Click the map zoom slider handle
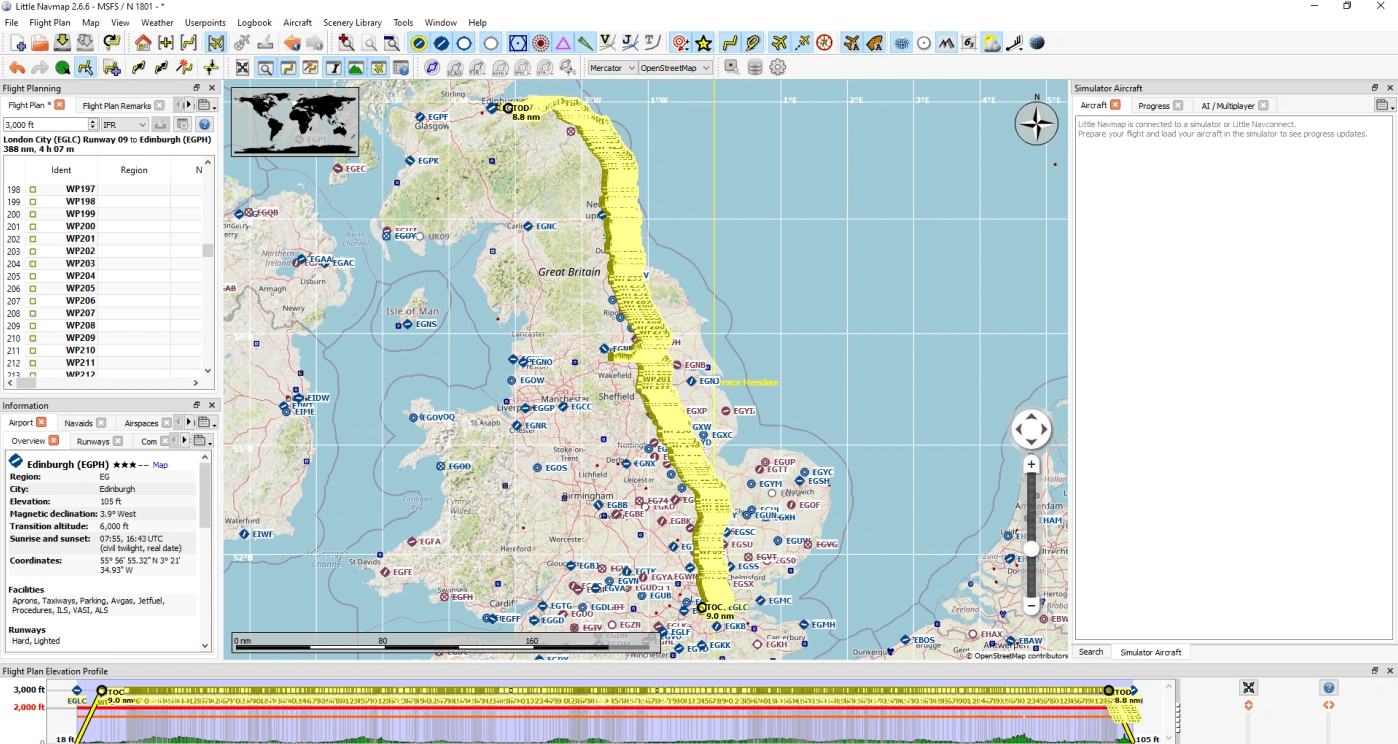This screenshot has width=1398, height=744. pos(1031,548)
